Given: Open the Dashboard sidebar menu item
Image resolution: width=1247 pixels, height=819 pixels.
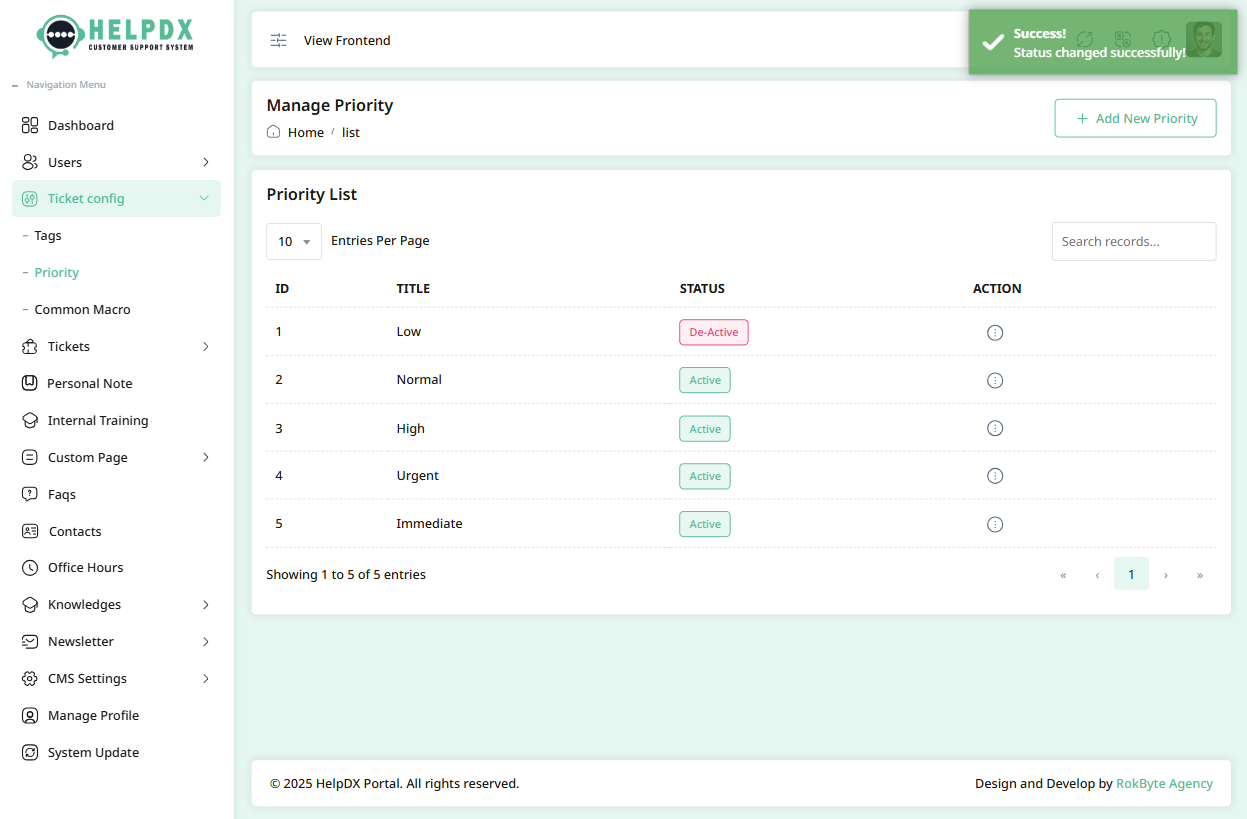Looking at the screenshot, I should click(81, 125).
